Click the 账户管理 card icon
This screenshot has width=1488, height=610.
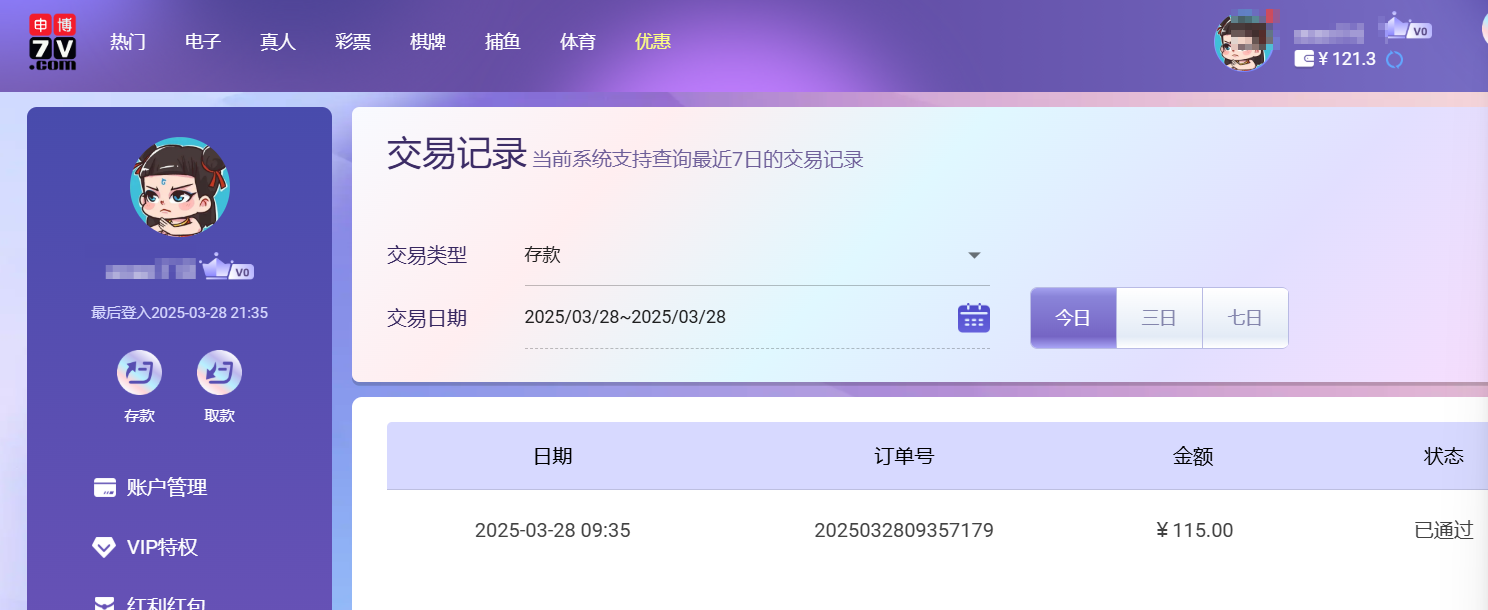(104, 488)
